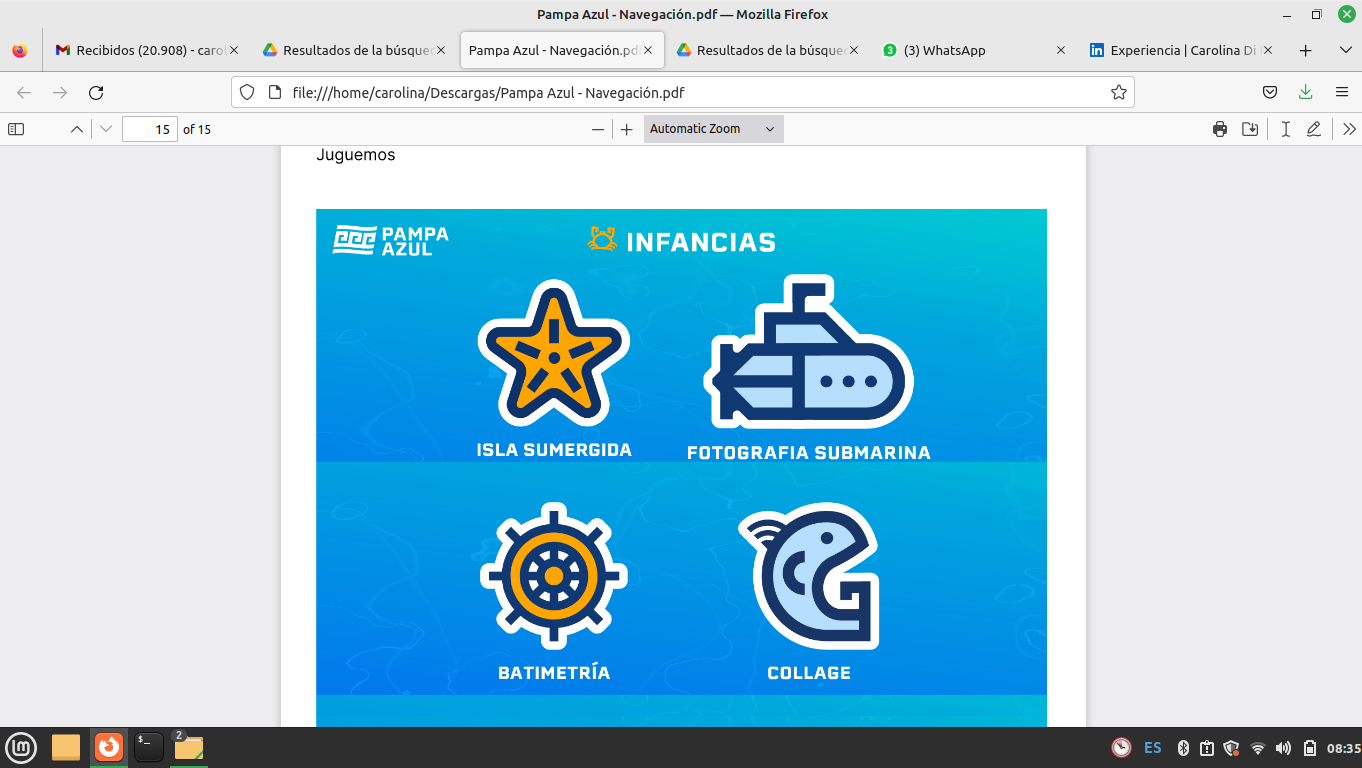The width and height of the screenshot is (1362, 768).
Task: Print the PDF document
Action: pyautogui.click(x=1220, y=129)
